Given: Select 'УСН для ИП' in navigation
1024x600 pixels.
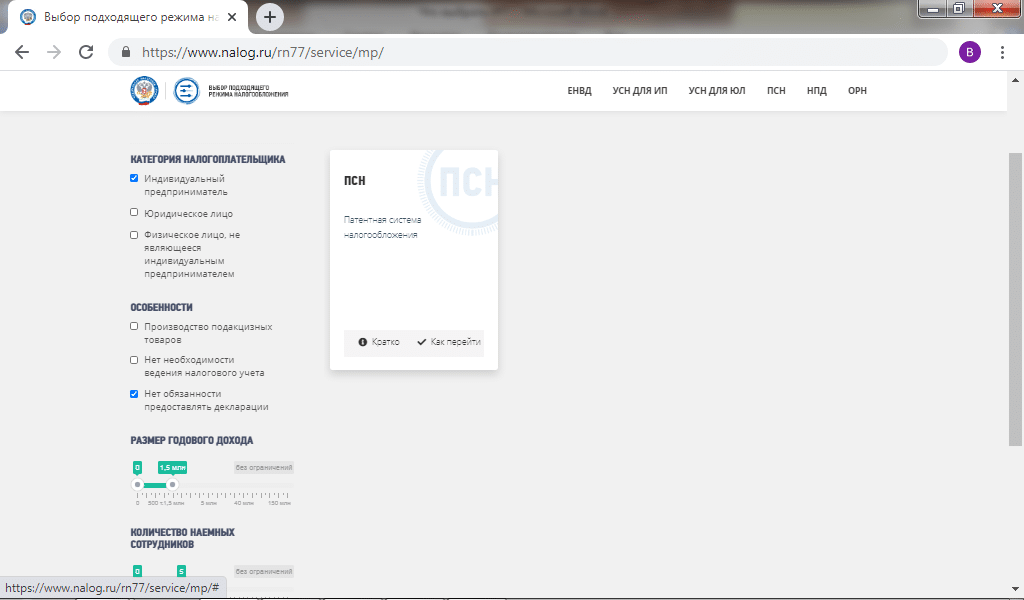Looking at the screenshot, I should tap(640, 91).
